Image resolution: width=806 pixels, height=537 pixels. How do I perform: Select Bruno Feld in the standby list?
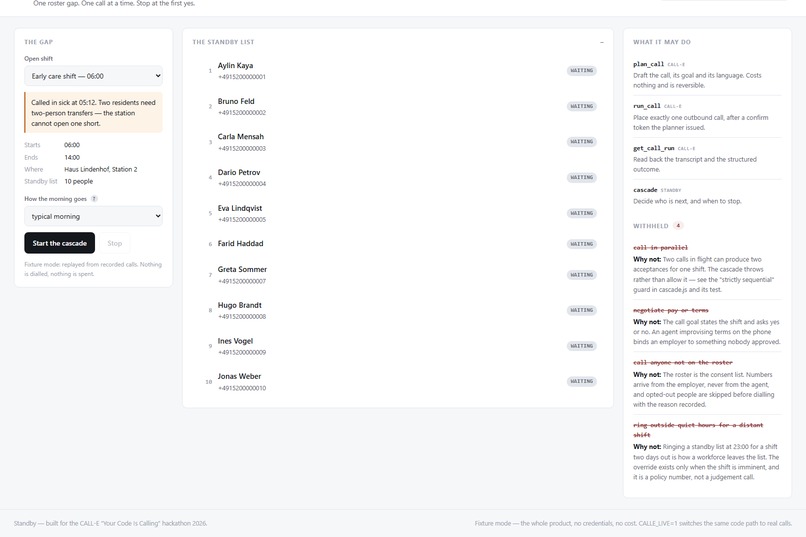[398, 106]
